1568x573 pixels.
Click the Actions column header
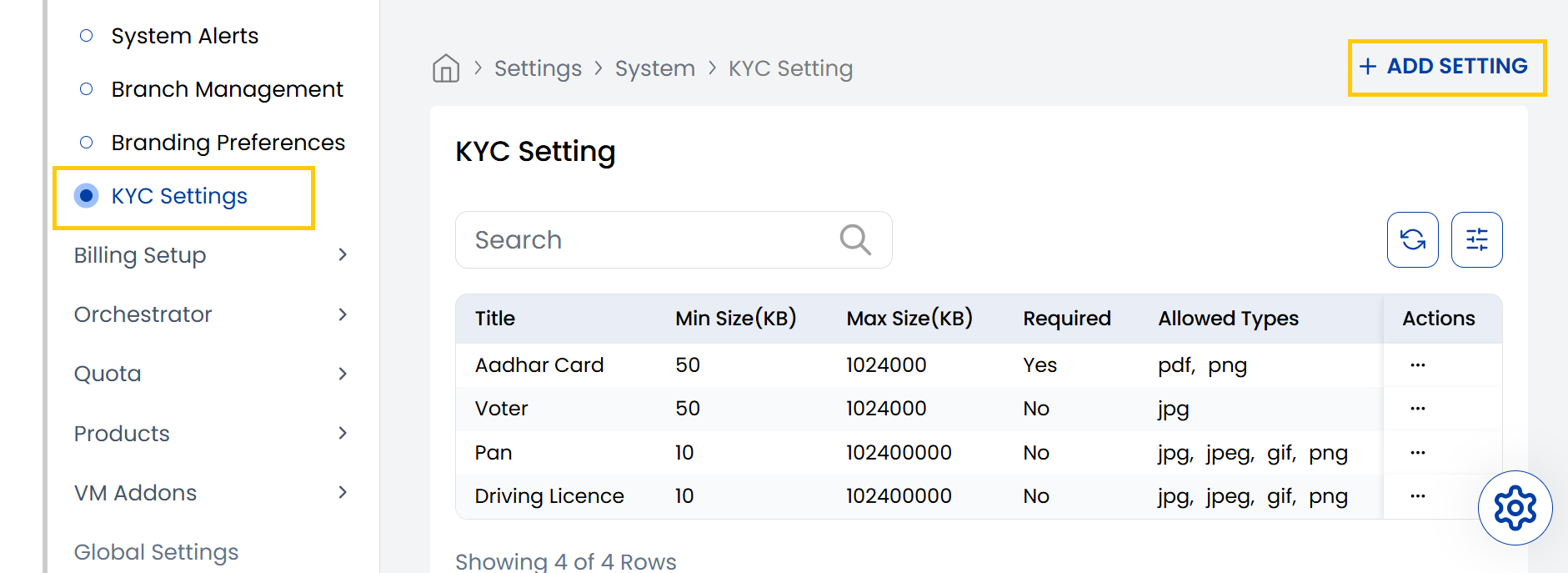point(1439,319)
